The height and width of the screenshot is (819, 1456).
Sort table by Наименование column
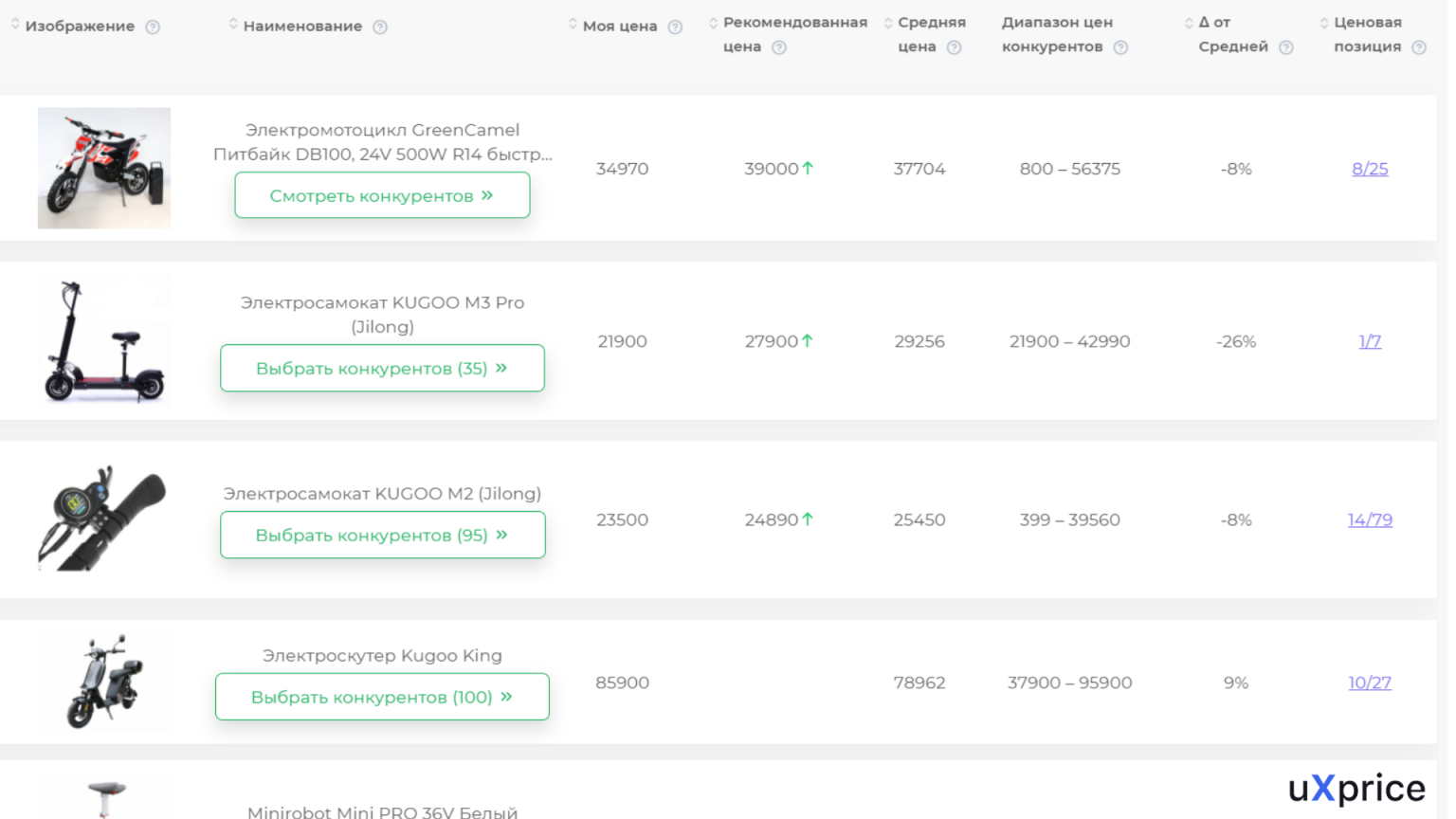[x=233, y=24]
